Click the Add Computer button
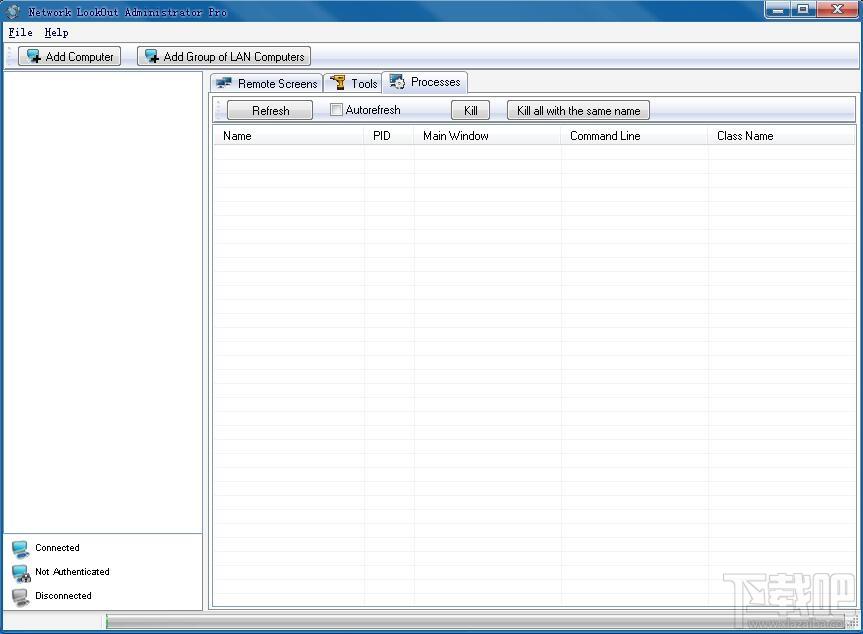 (69, 56)
